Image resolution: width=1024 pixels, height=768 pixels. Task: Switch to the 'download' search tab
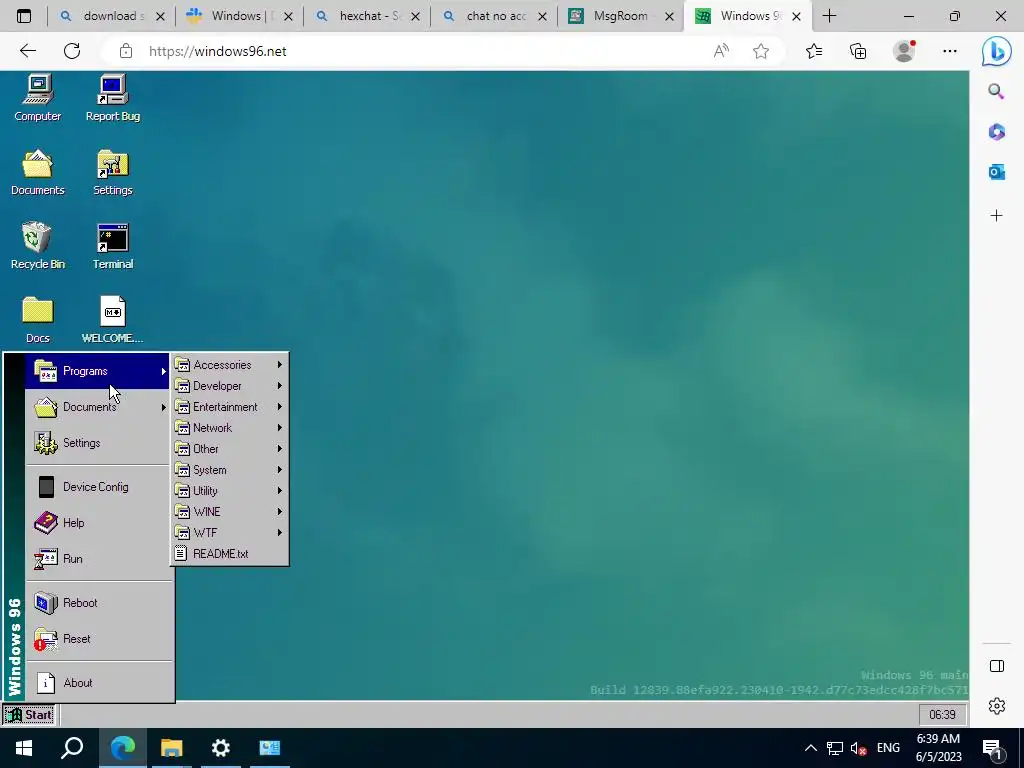point(112,16)
